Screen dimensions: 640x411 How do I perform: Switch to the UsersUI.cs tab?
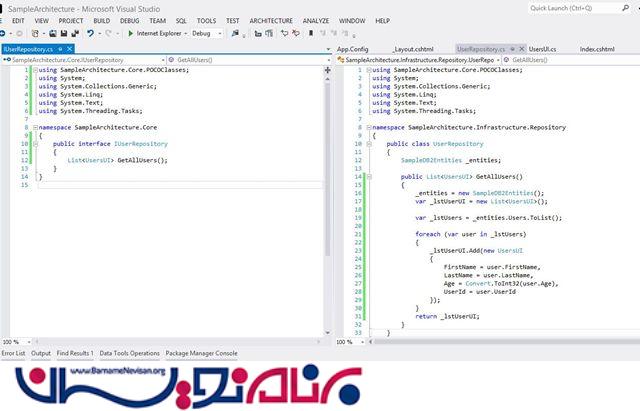coord(542,48)
